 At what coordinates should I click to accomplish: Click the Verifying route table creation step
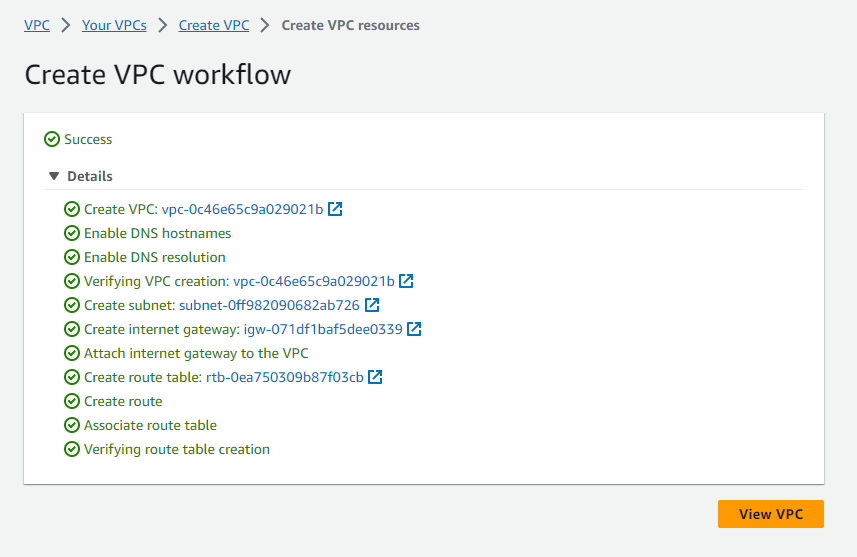[176, 449]
